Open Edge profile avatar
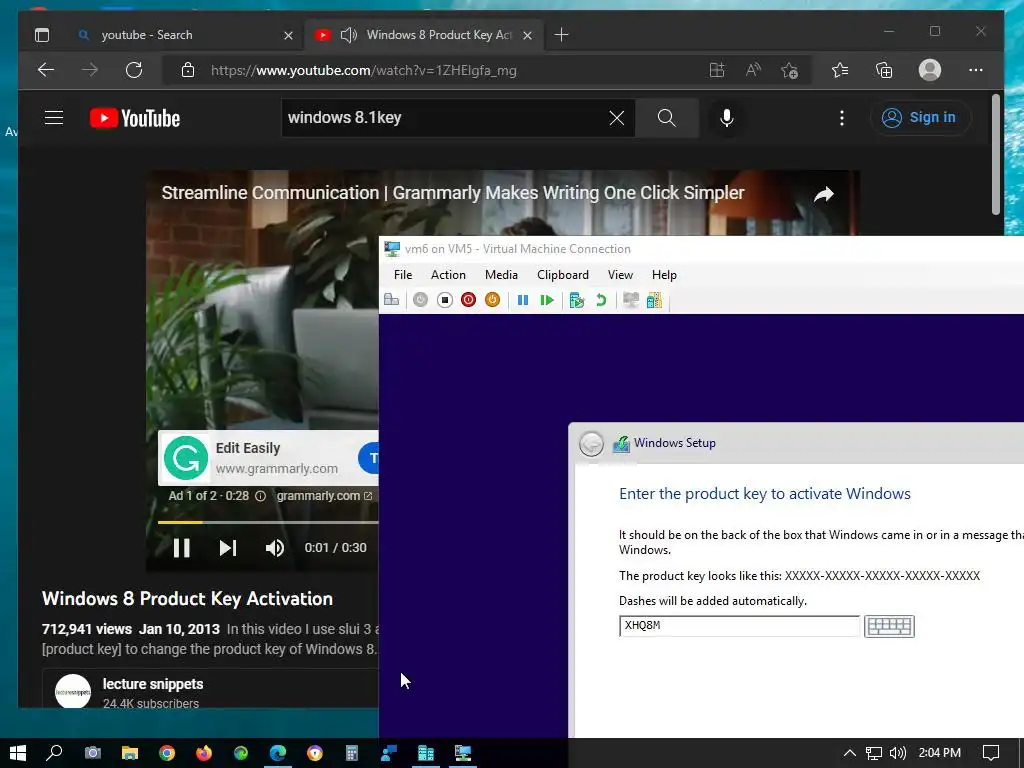The image size is (1024, 768). [x=930, y=70]
